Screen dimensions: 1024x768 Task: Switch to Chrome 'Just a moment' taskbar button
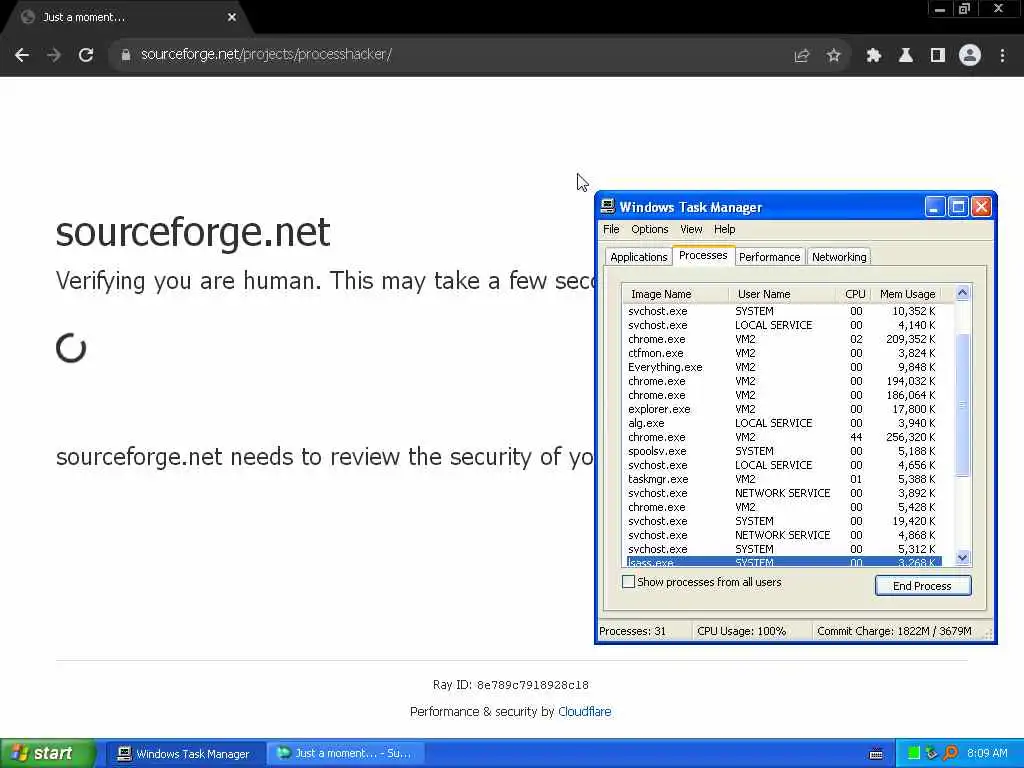click(346, 754)
